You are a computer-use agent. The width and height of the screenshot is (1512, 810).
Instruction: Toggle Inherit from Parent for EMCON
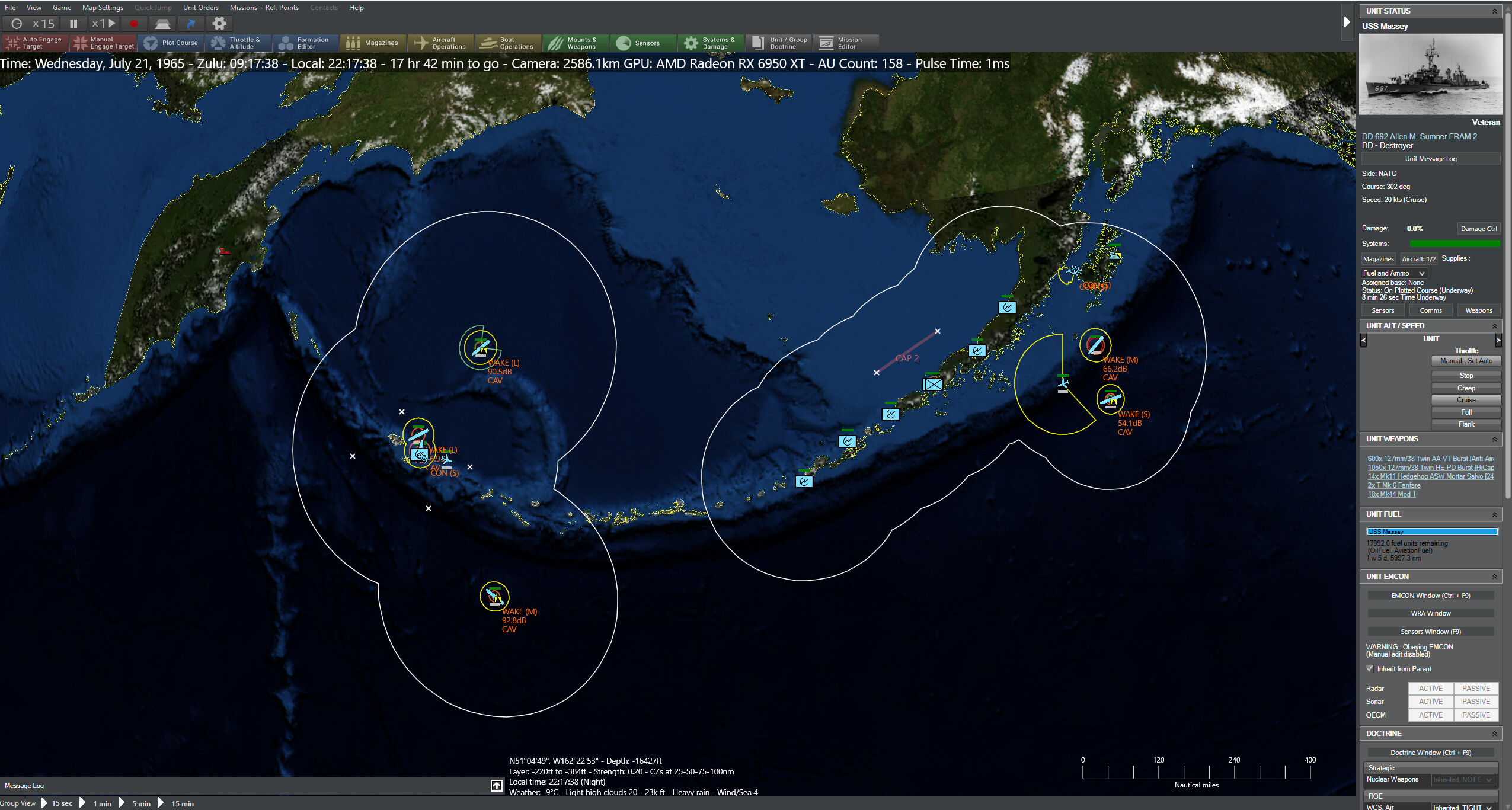pyautogui.click(x=1371, y=668)
